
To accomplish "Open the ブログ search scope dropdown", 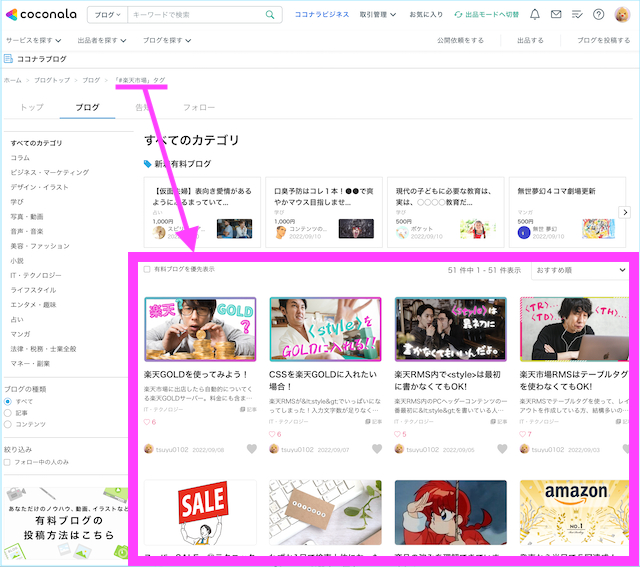I will point(108,15).
